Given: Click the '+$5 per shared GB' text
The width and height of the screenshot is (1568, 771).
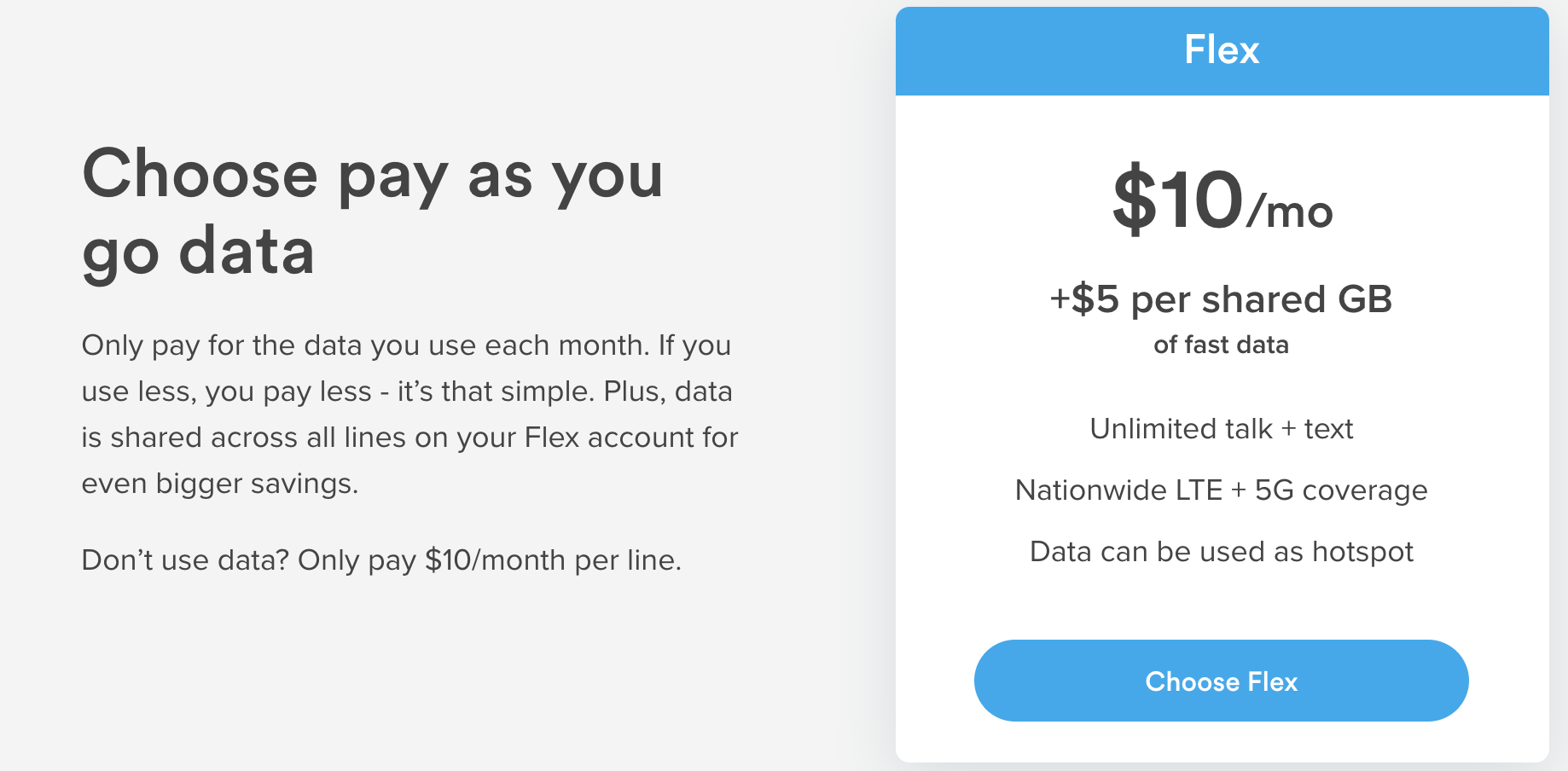Looking at the screenshot, I should pos(1222,299).
